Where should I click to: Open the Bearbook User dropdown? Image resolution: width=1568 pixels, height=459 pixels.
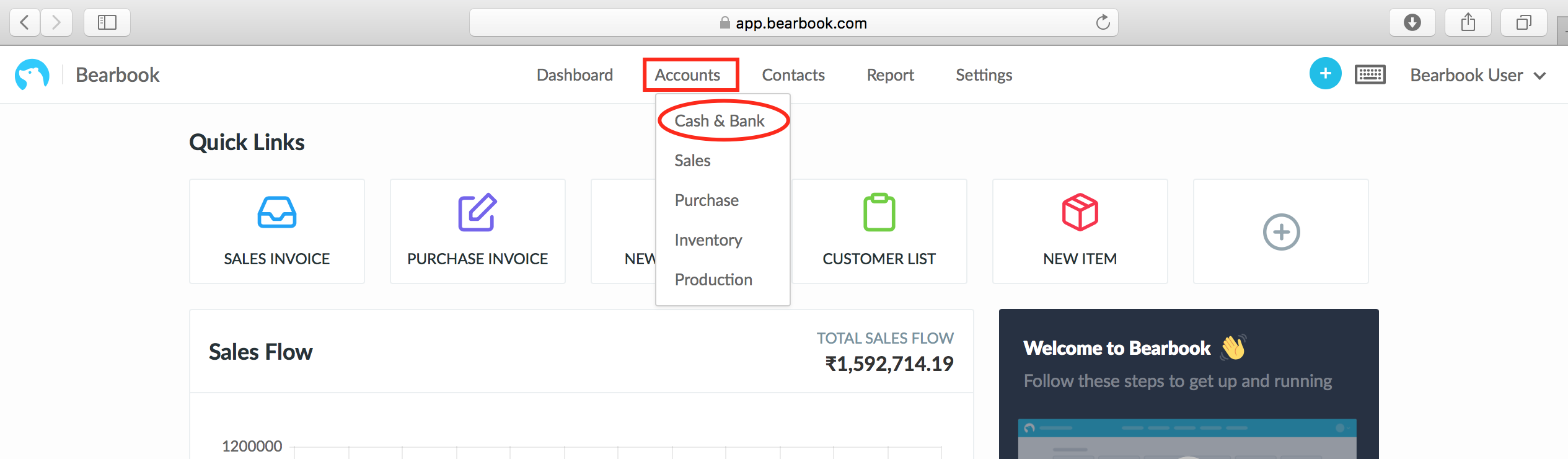tap(1478, 75)
